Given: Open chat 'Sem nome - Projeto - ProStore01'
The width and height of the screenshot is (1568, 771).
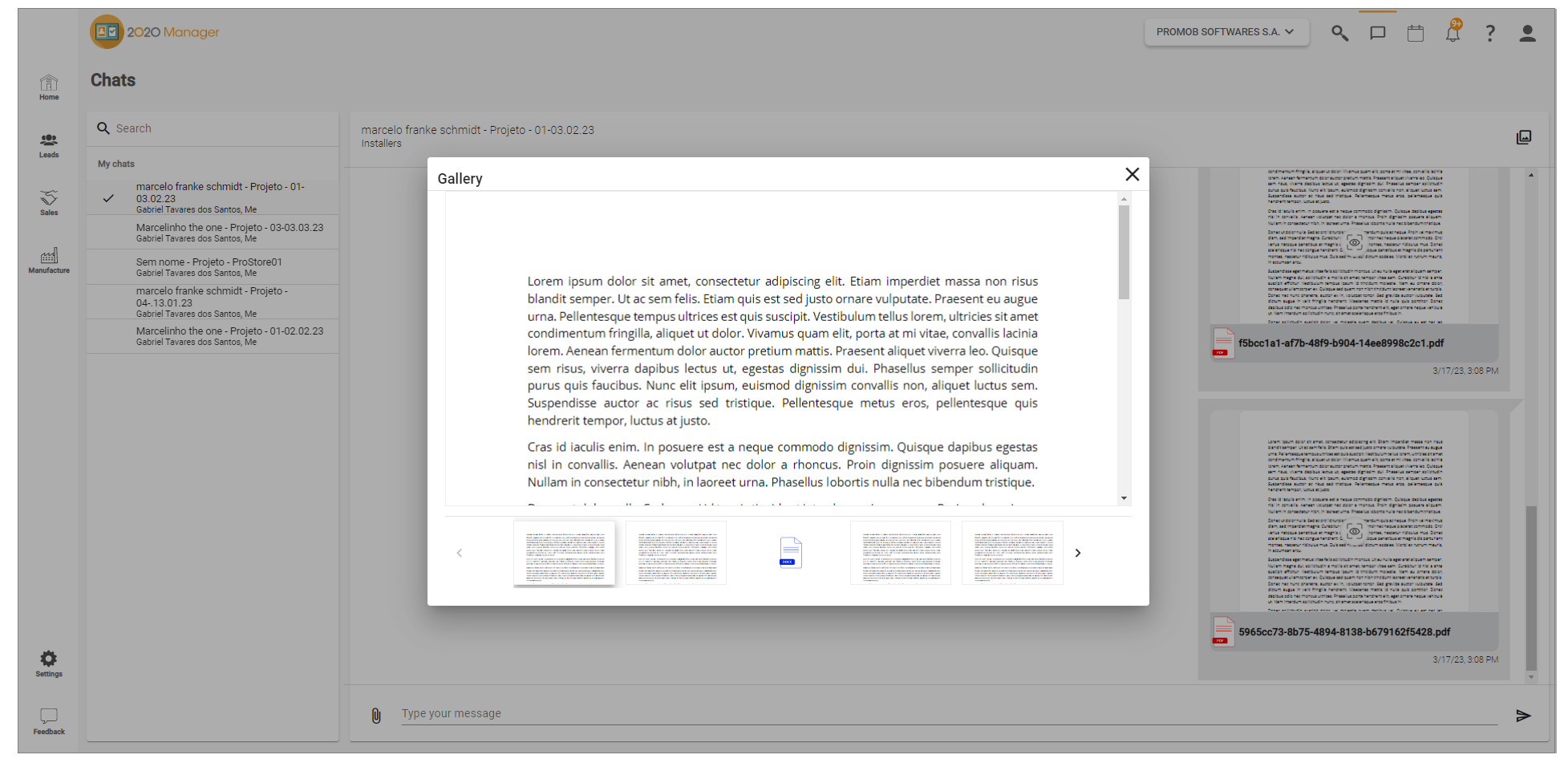Looking at the screenshot, I should click(213, 267).
